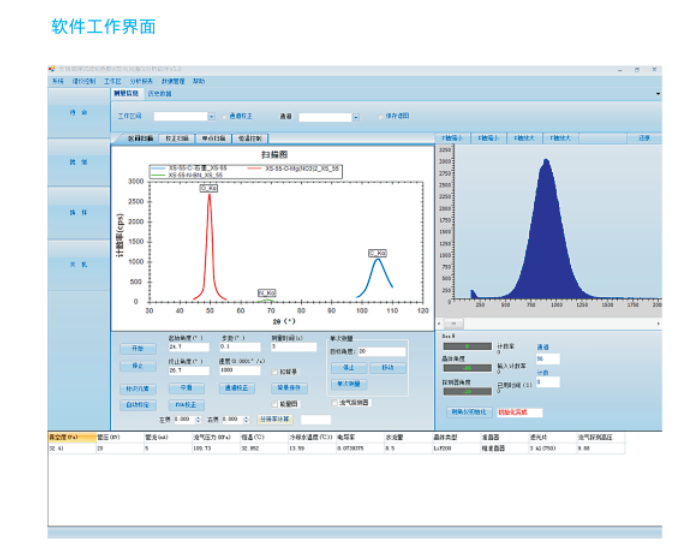Click the 右侧 stepper arrows

[x=246, y=420]
